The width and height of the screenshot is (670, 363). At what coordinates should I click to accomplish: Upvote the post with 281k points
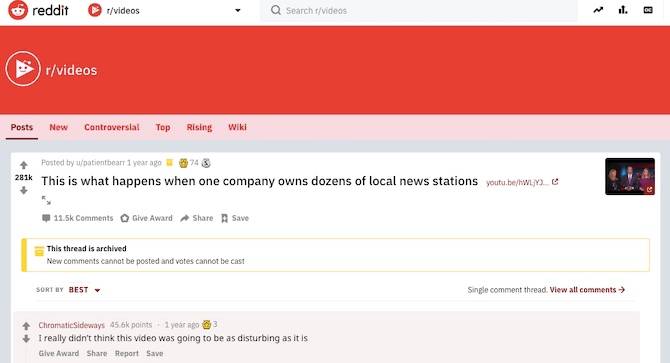click(24, 165)
